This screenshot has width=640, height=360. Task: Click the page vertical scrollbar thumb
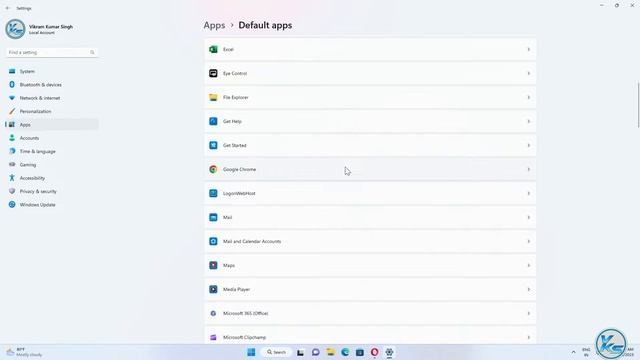click(x=638, y=105)
